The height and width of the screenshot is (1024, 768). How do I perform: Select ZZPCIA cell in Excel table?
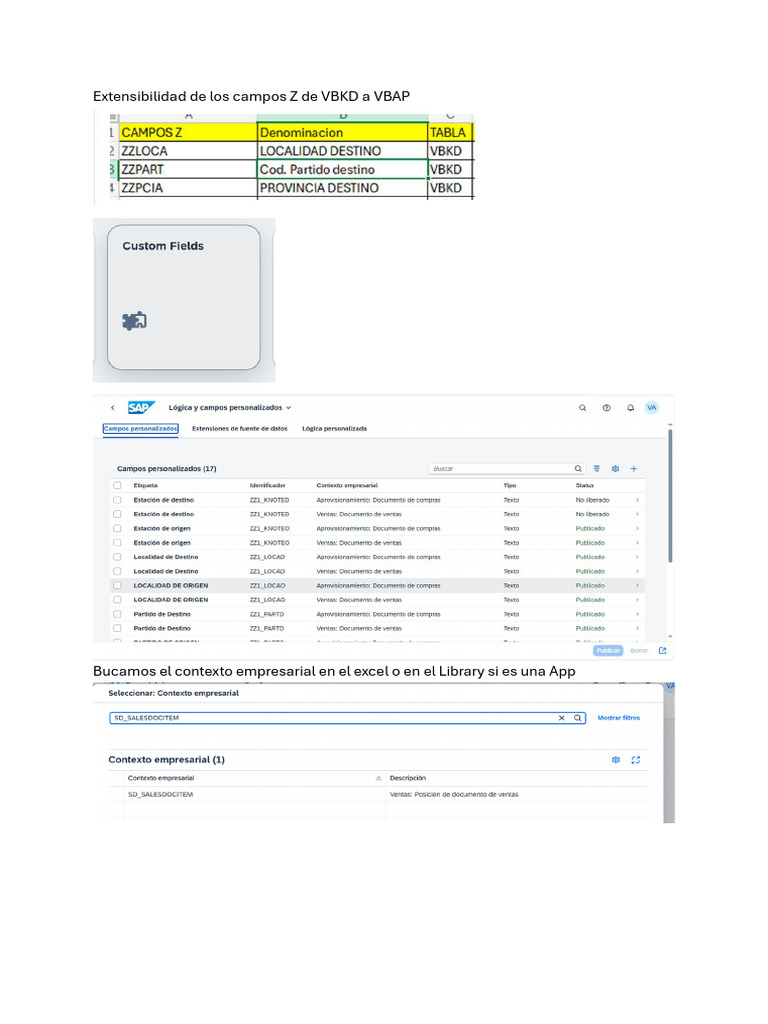coord(188,187)
